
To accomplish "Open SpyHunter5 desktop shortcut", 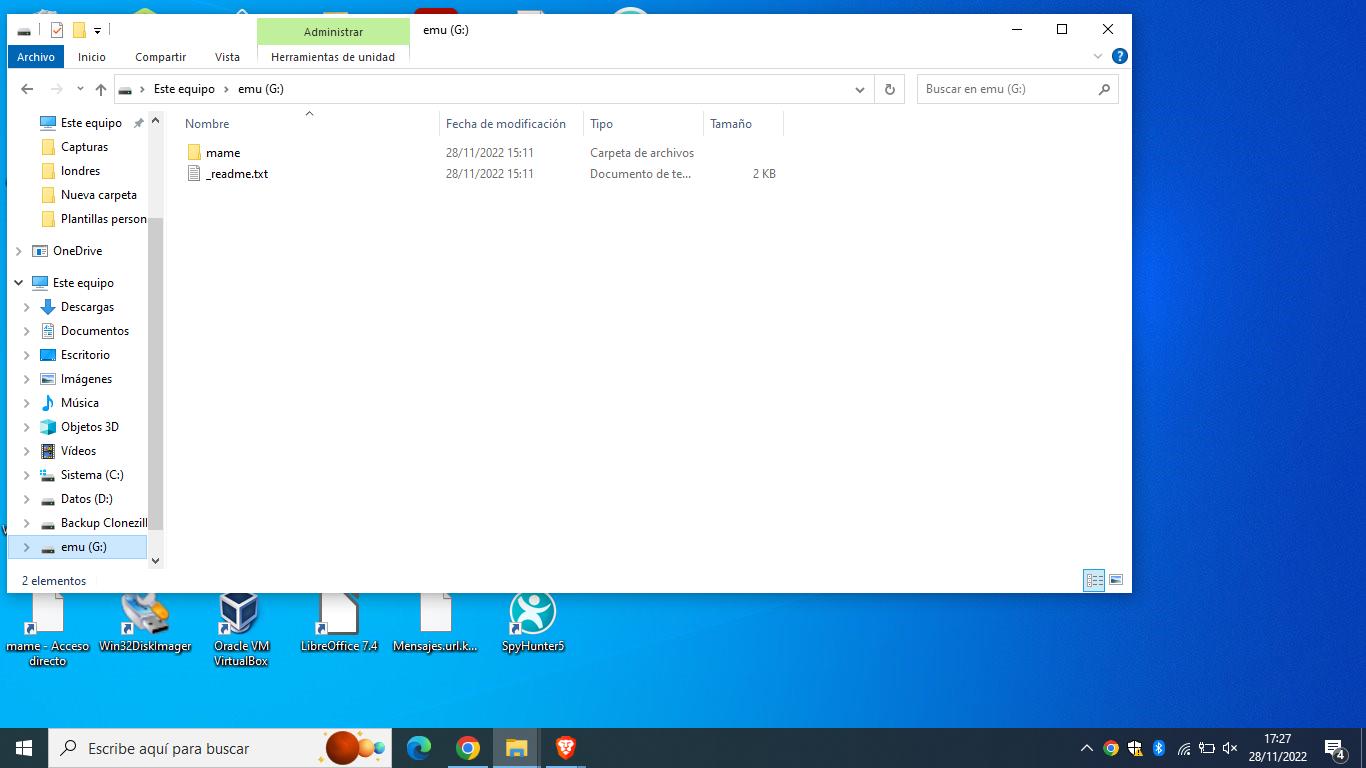I will tap(532, 622).
